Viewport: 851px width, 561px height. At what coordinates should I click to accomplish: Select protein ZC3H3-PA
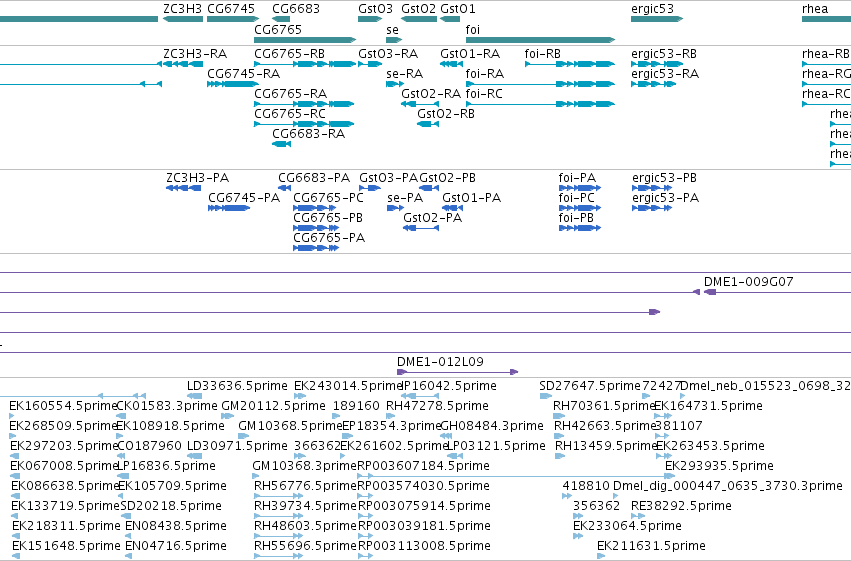coord(183,188)
